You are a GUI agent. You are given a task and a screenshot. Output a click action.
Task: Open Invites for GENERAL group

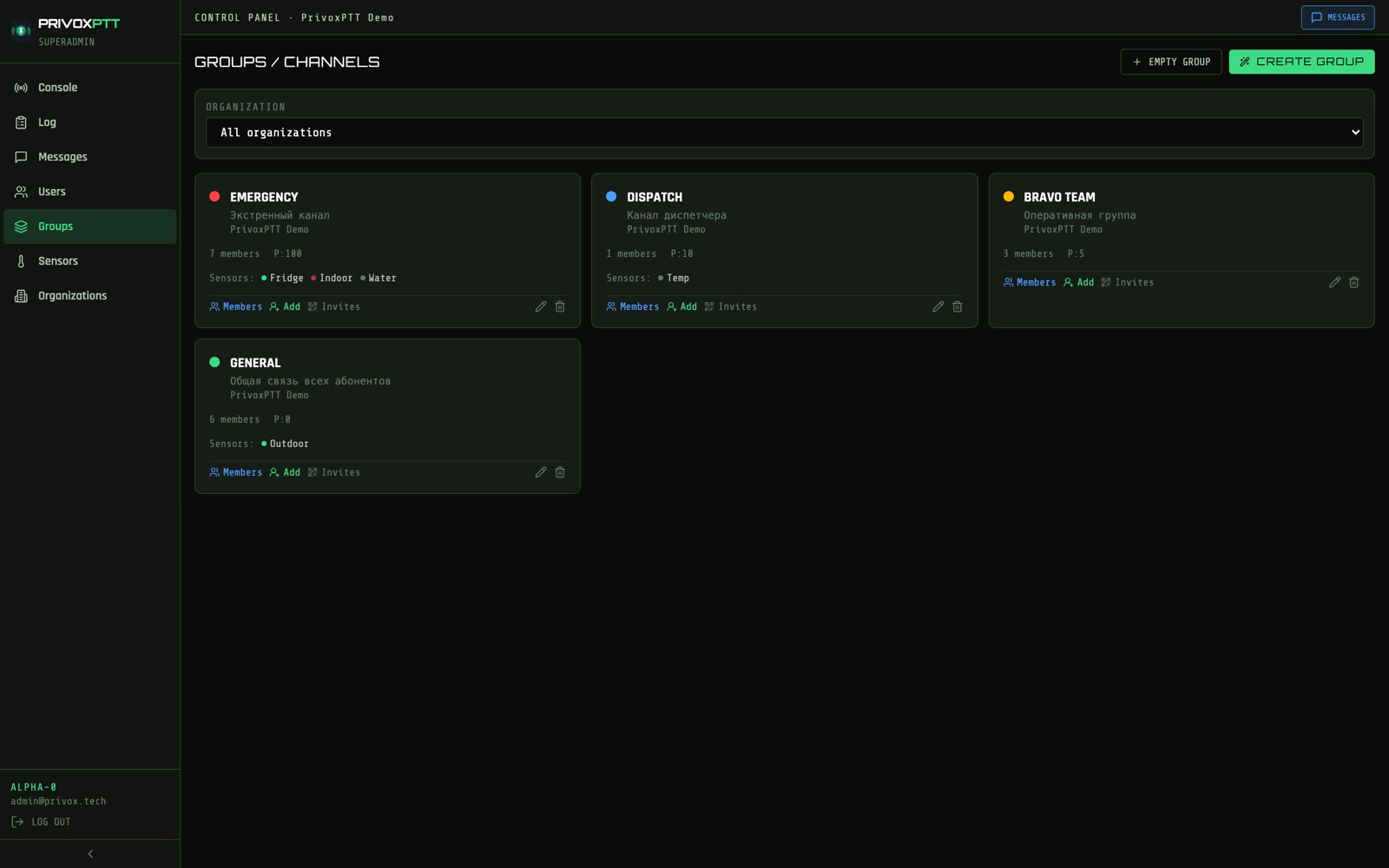[334, 472]
